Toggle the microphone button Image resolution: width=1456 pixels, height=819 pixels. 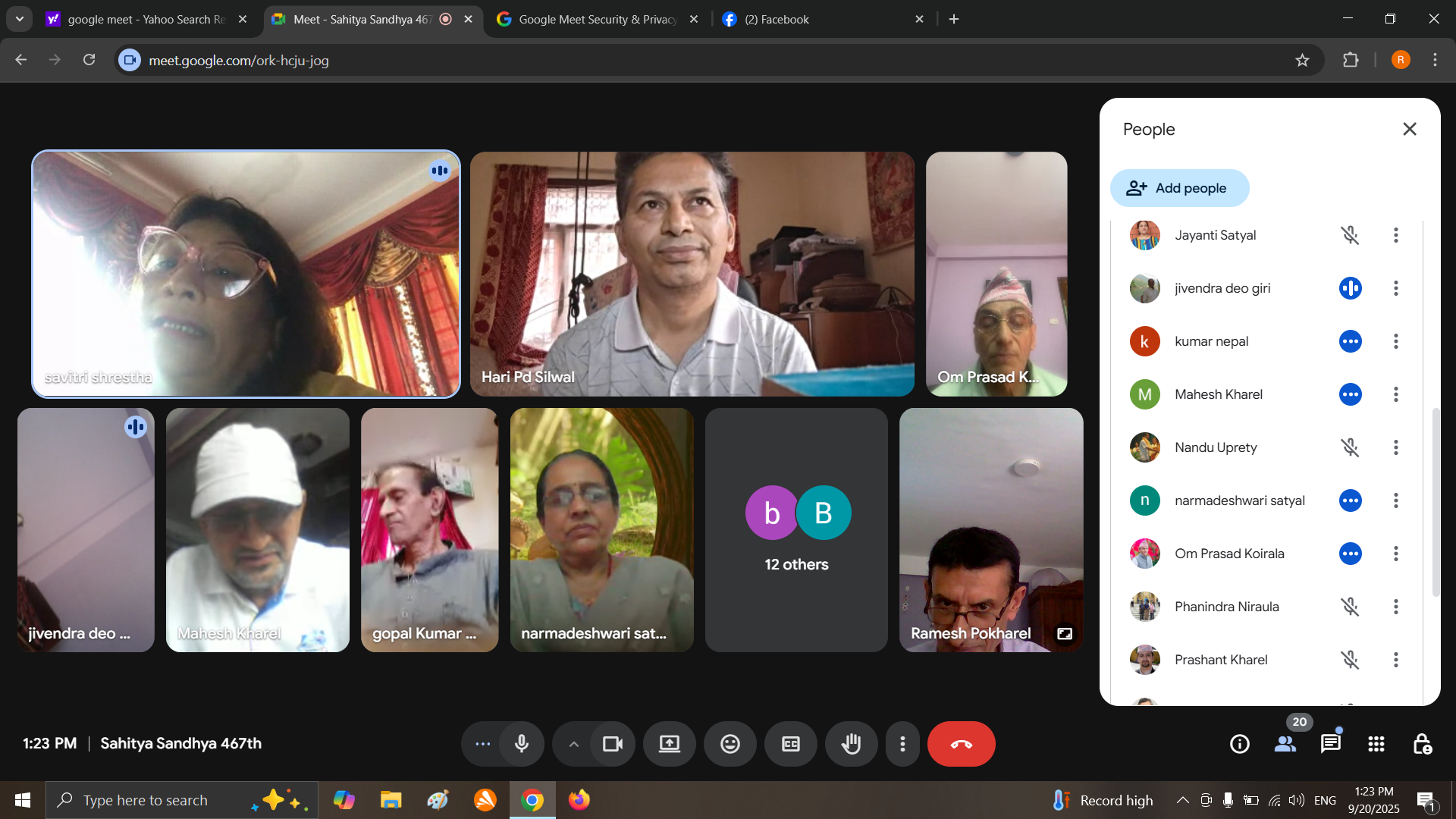click(522, 744)
